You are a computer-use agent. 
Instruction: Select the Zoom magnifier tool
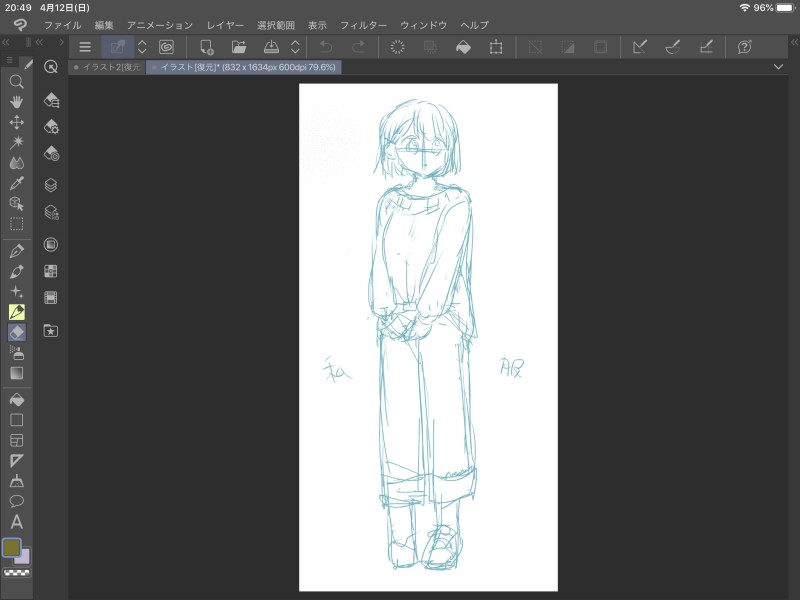click(x=16, y=82)
